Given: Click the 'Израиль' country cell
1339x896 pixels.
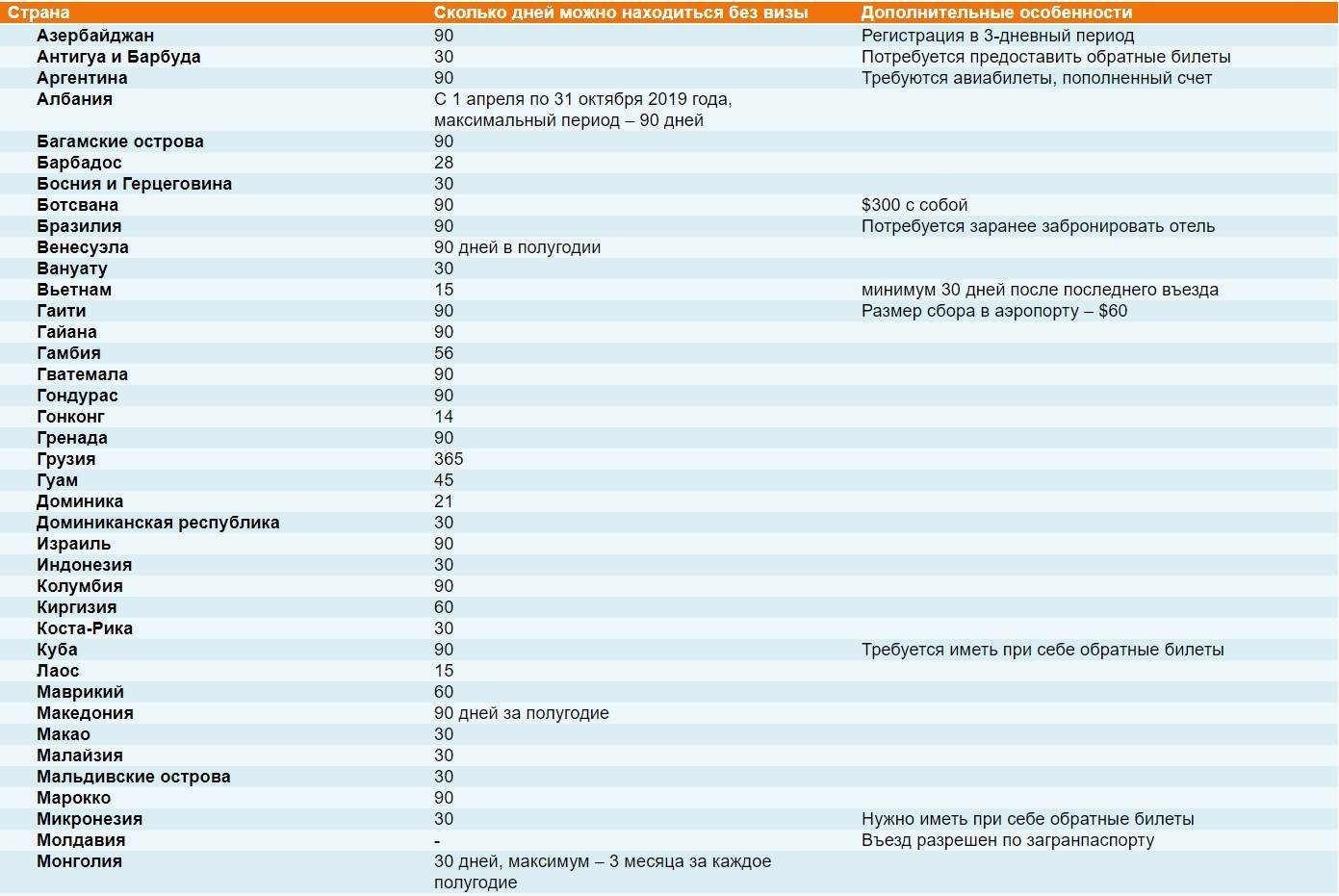Looking at the screenshot, I should point(74,544).
